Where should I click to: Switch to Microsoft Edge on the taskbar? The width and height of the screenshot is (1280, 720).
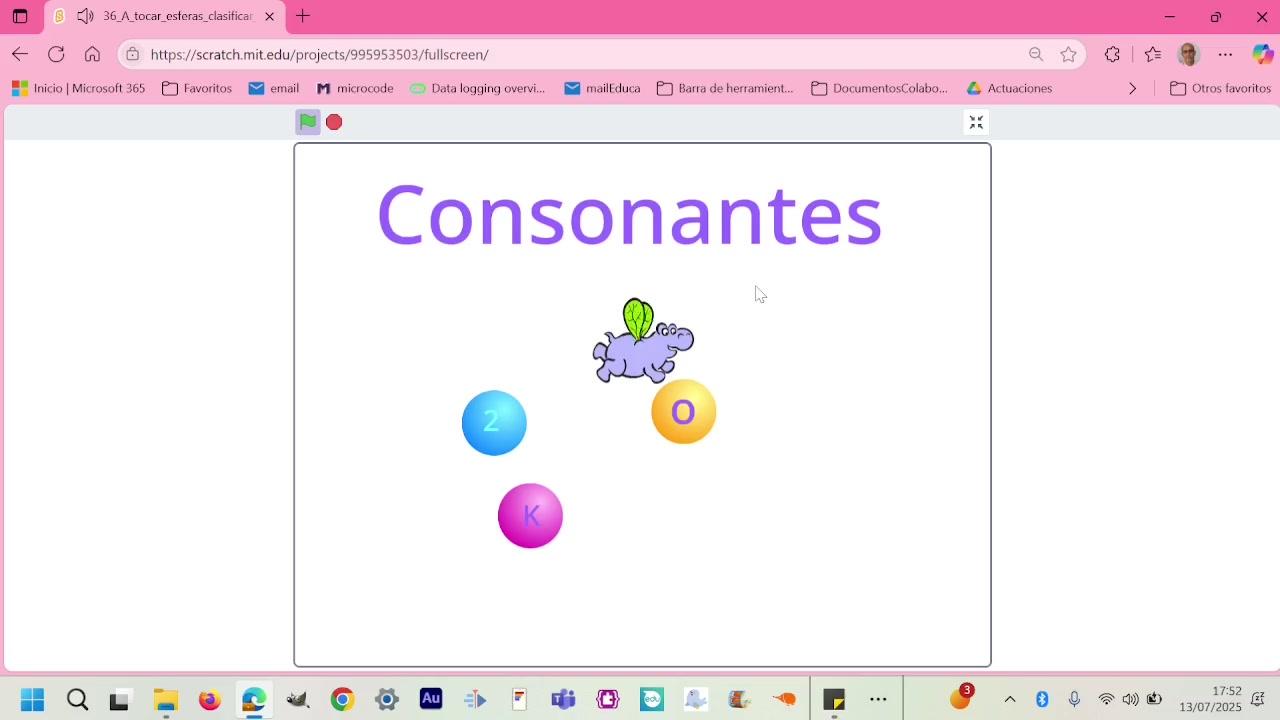point(254,699)
